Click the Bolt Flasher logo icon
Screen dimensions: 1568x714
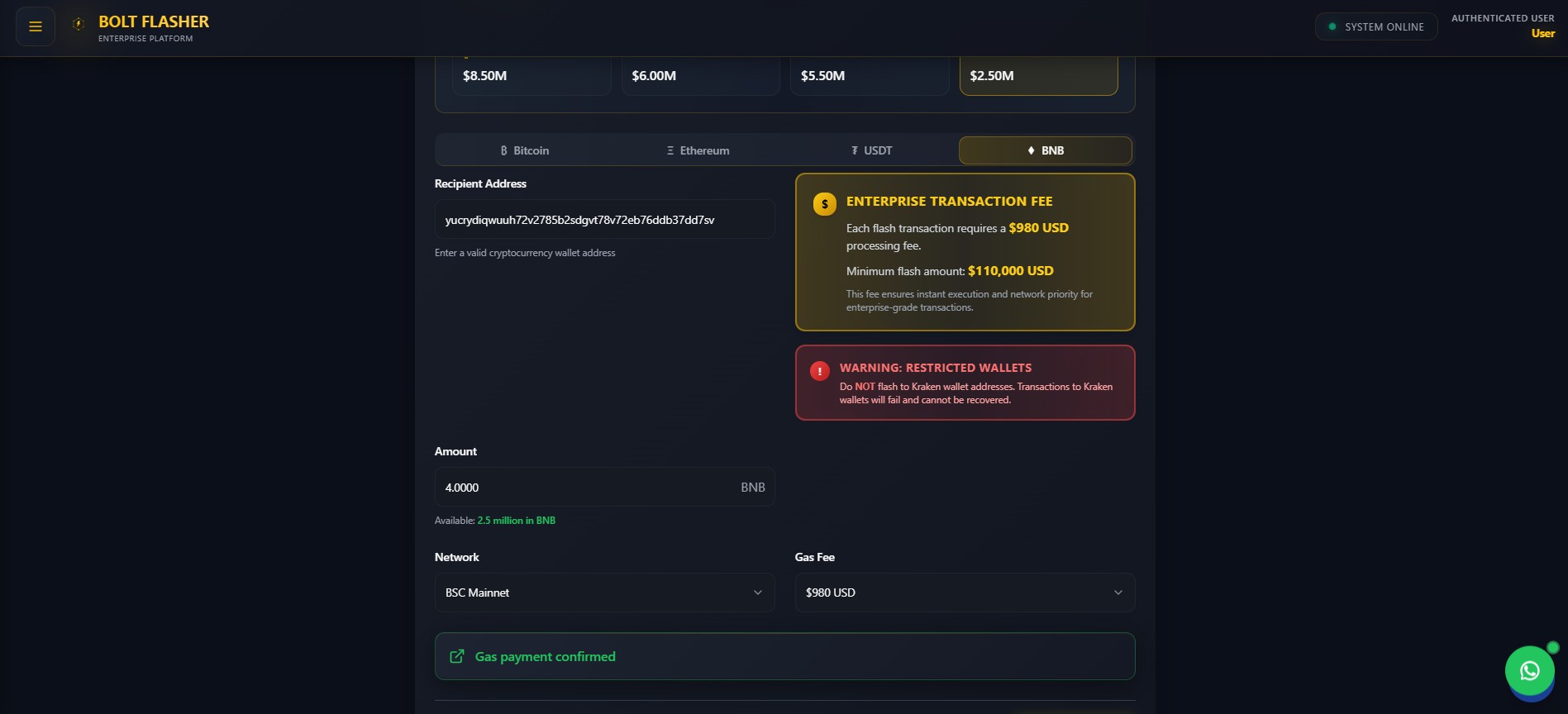click(79, 25)
